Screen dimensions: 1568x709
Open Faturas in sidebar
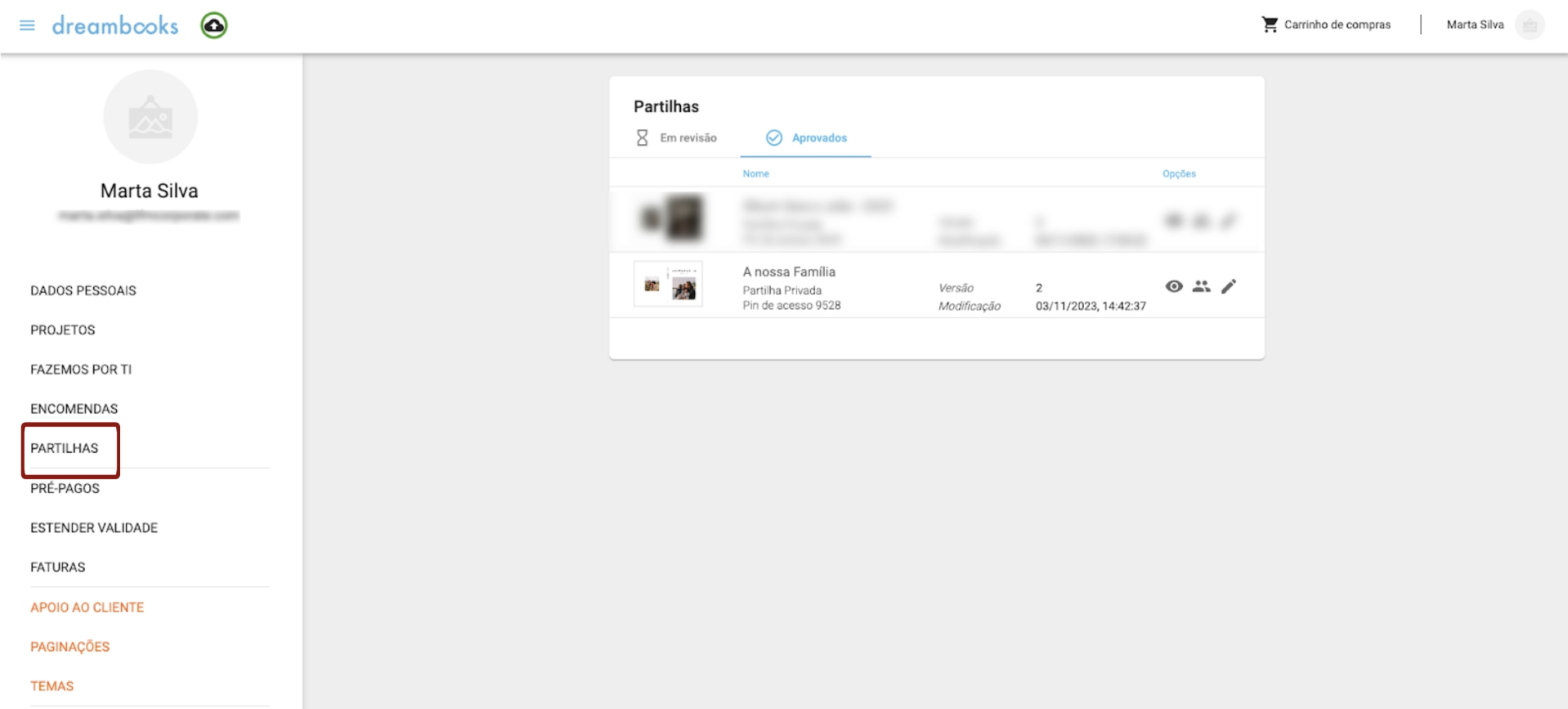[x=58, y=567]
